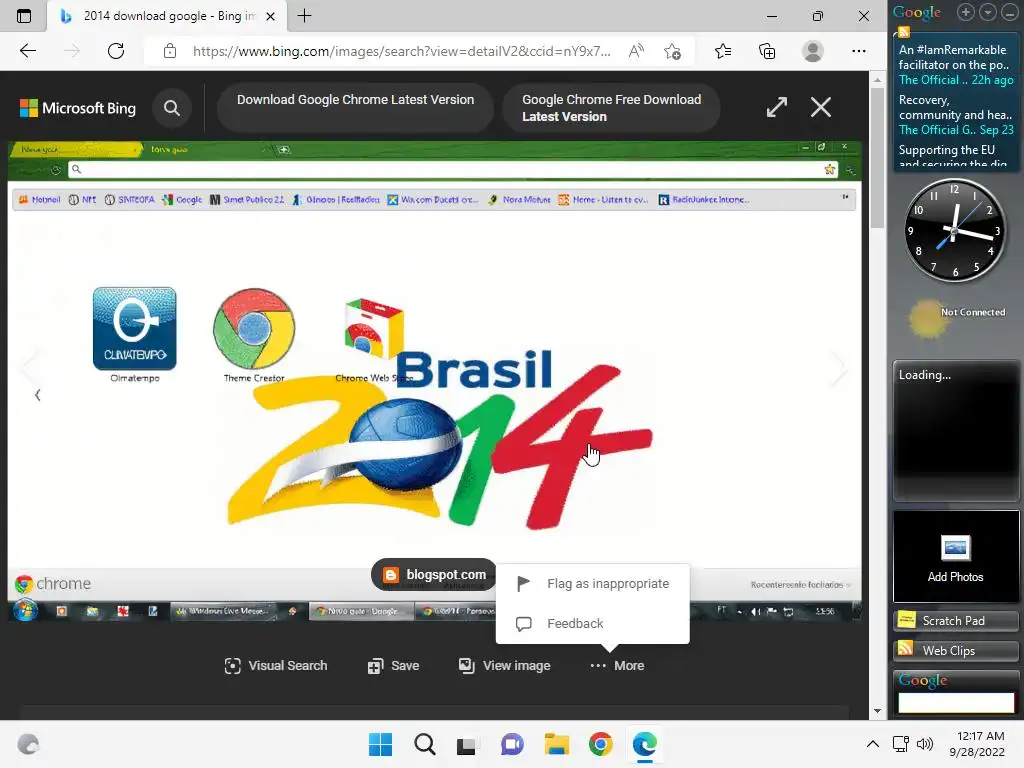Open the Brasil 2014 image

434,380
